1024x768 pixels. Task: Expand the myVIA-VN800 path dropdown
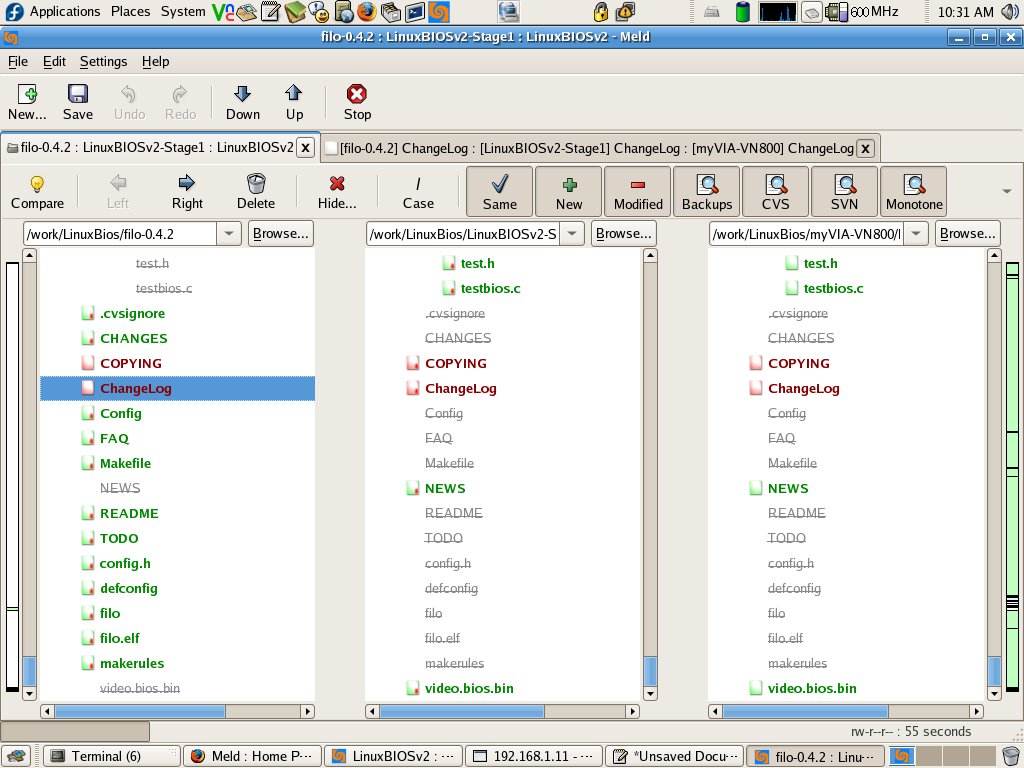coord(916,234)
